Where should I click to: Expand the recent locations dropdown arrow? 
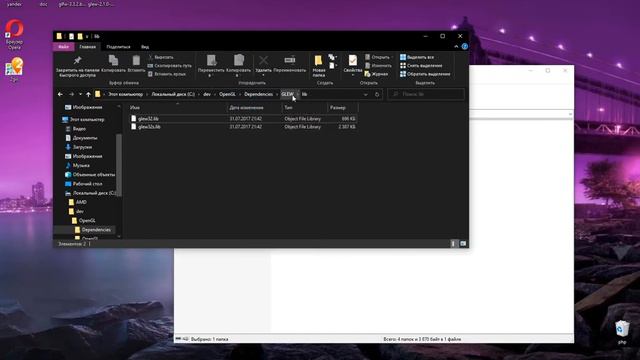[80, 94]
